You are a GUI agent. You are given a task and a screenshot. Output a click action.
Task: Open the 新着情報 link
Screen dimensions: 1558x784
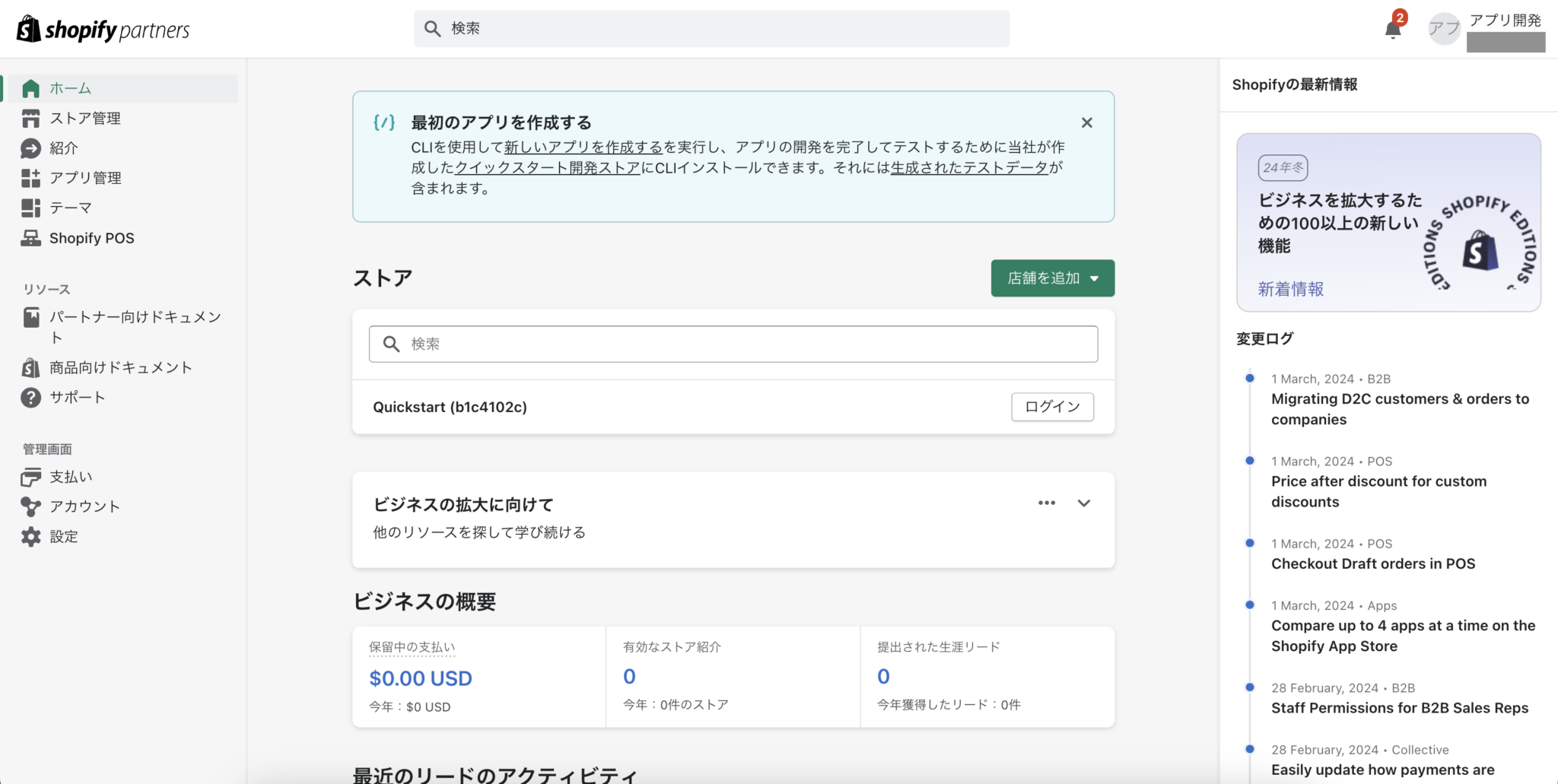[1289, 289]
